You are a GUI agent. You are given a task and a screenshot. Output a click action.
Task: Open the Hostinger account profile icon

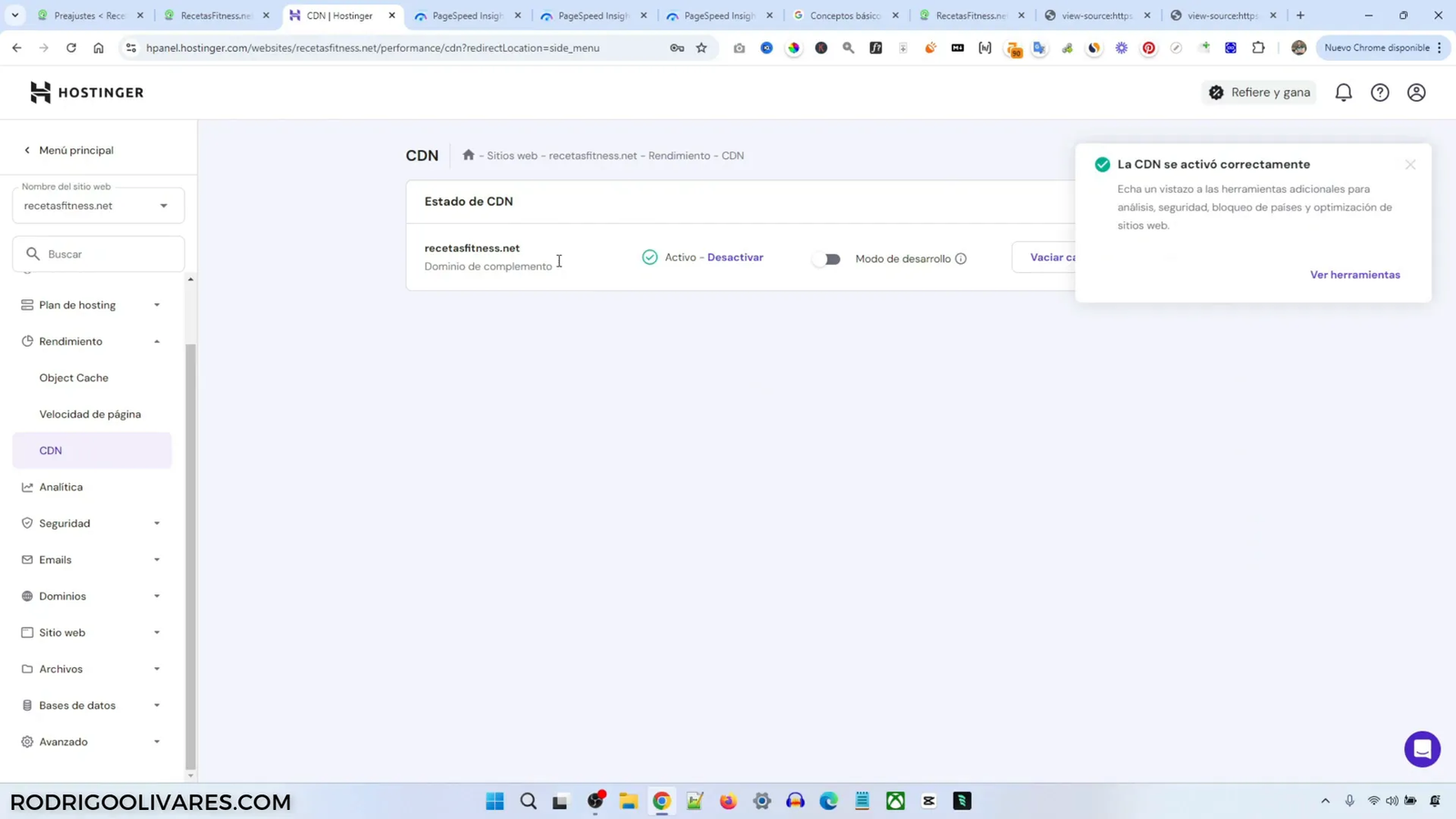(1416, 92)
